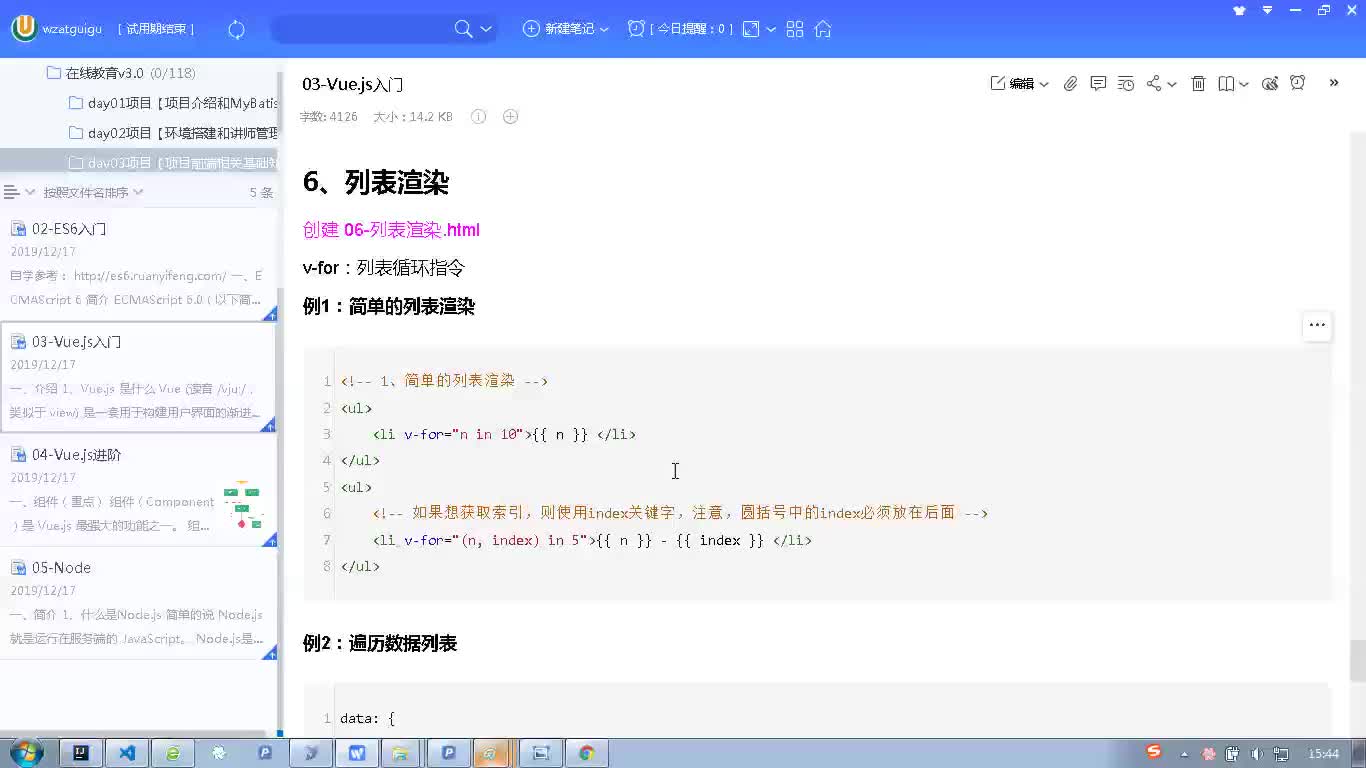Click the 04-Vue.js进阶 note thumbnail image
1366x768 pixels.
coord(242,506)
